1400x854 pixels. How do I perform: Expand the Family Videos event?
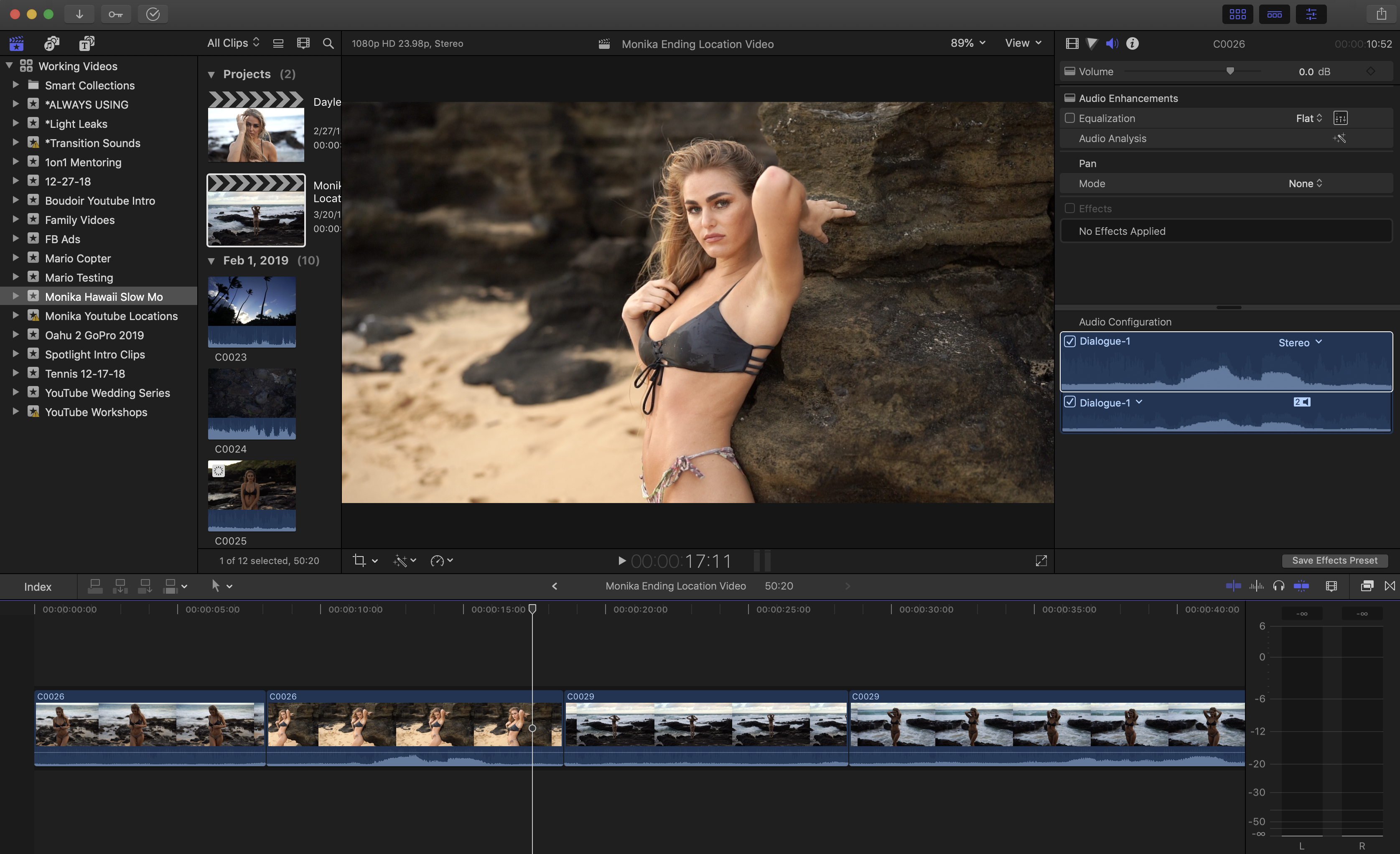16,220
